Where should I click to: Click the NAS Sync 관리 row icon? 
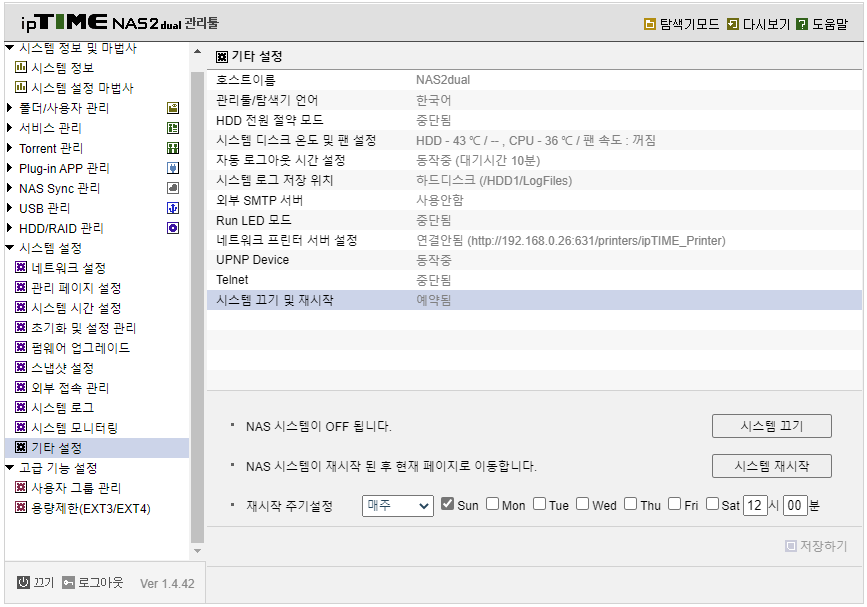tap(173, 188)
